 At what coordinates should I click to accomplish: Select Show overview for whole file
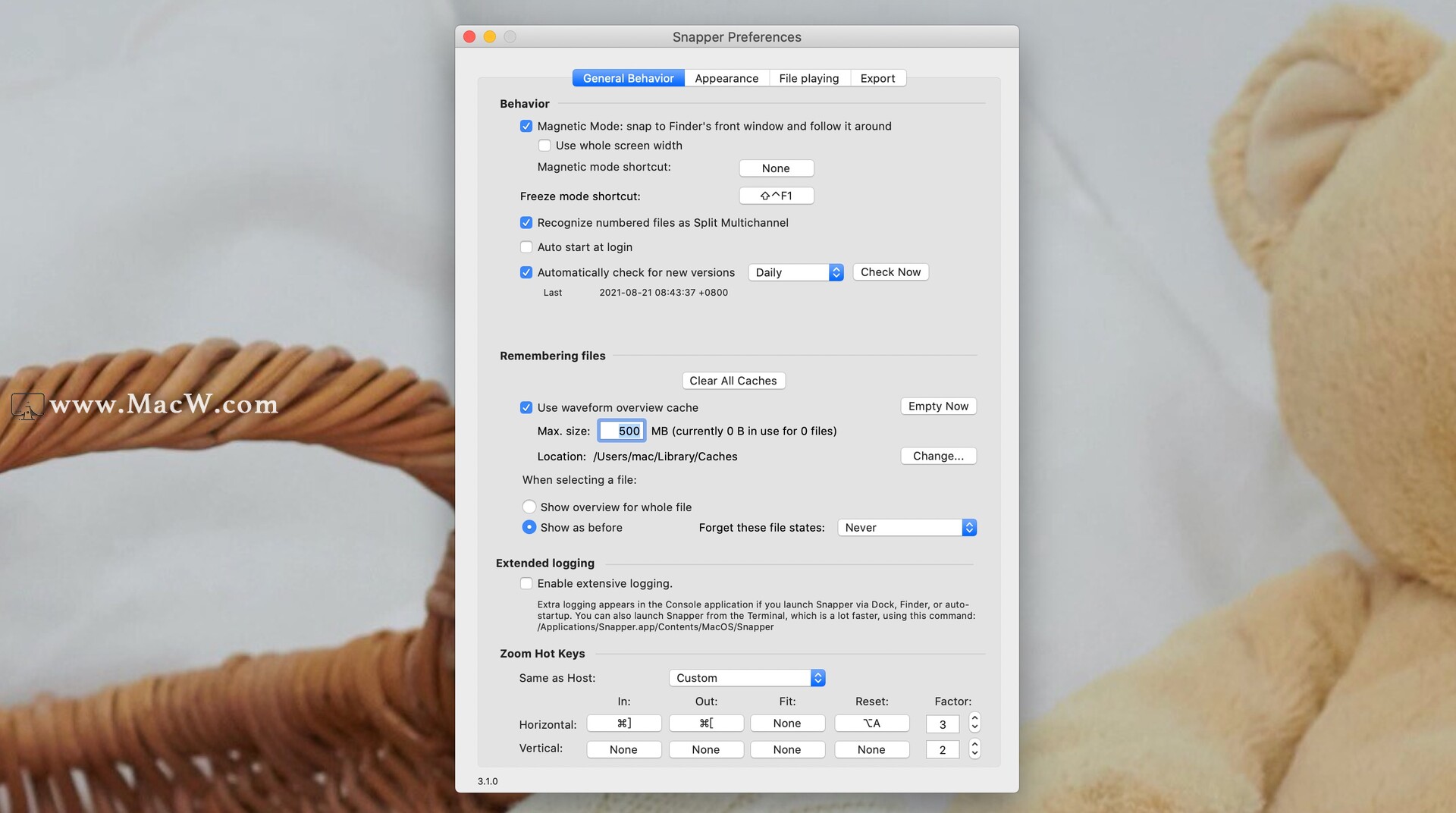(x=529, y=507)
